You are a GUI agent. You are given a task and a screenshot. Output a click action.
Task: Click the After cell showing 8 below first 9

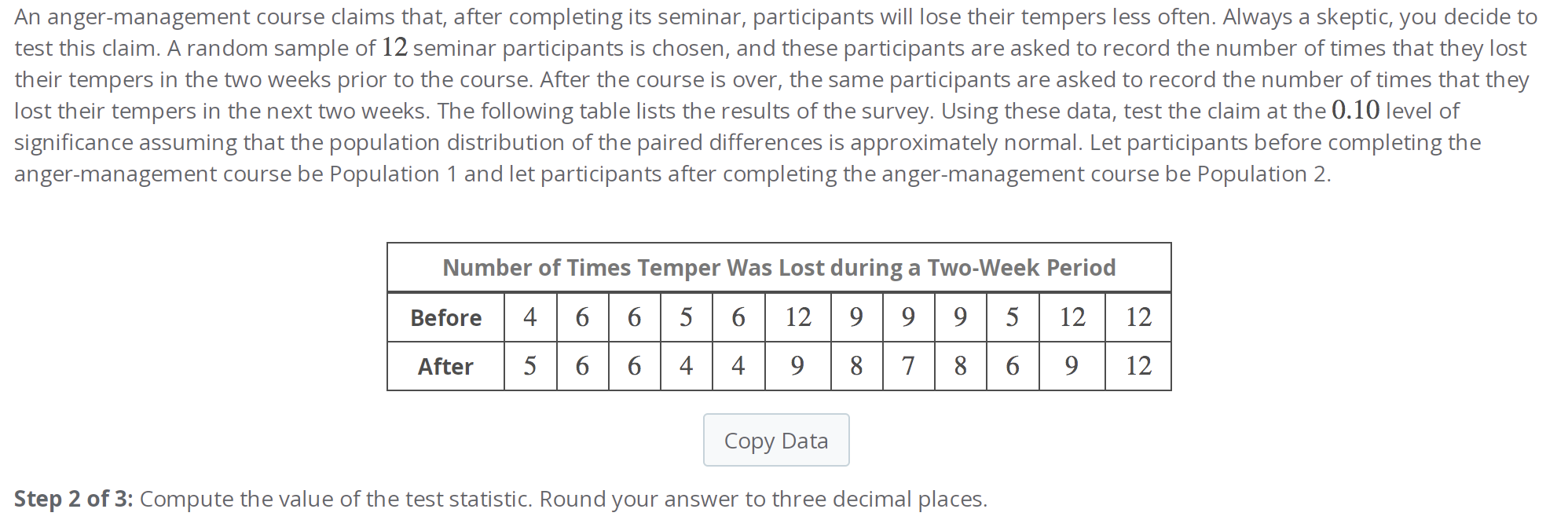855,366
